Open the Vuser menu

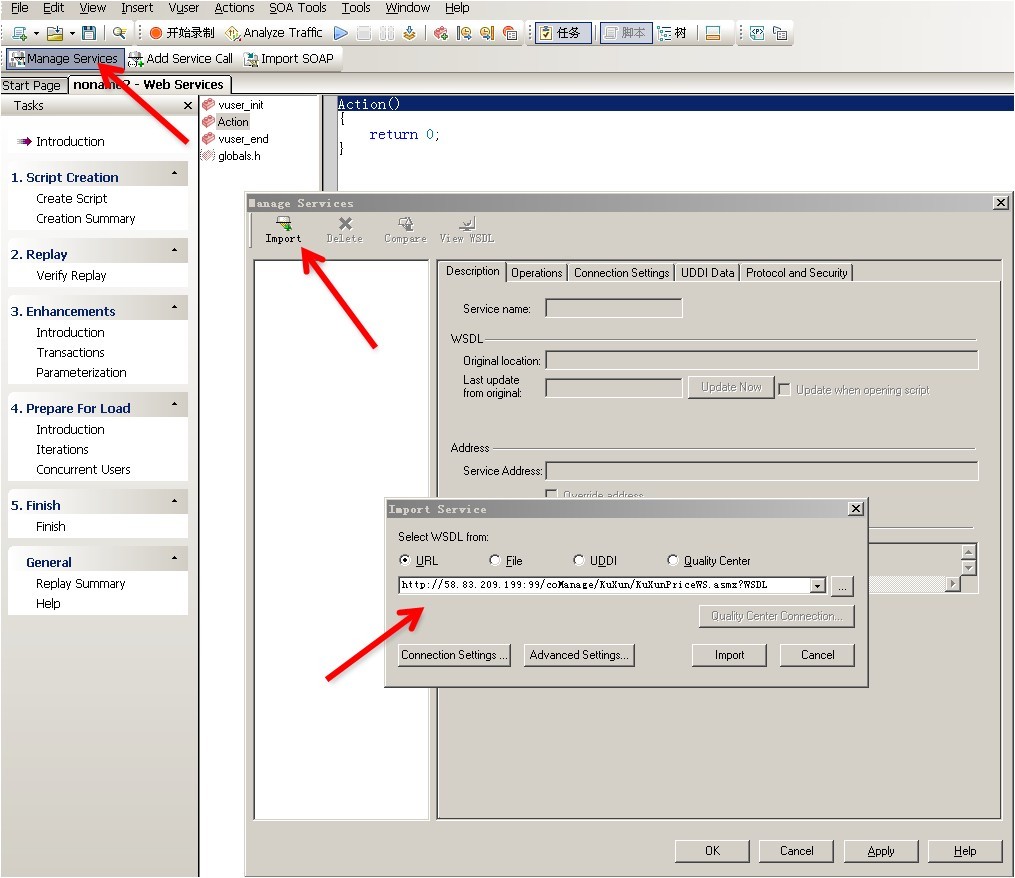(x=184, y=8)
